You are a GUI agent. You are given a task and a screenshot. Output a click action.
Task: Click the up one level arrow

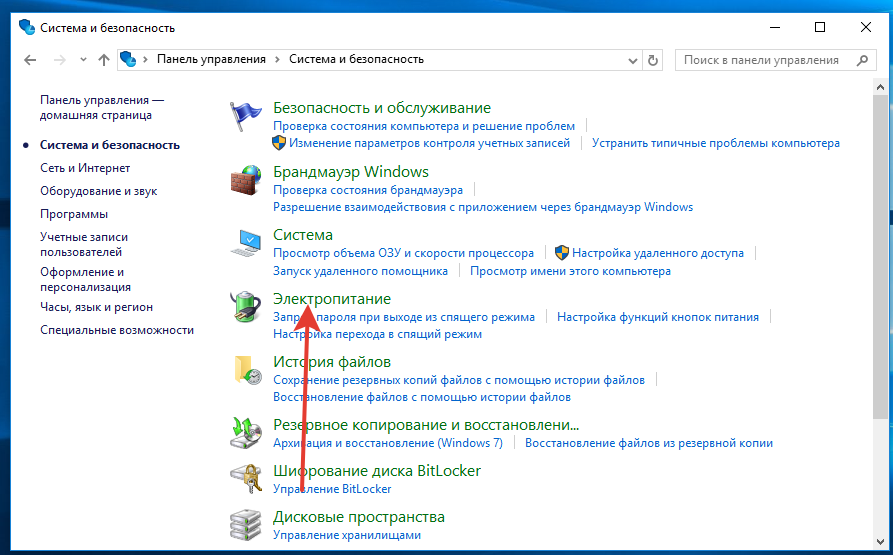pos(104,60)
